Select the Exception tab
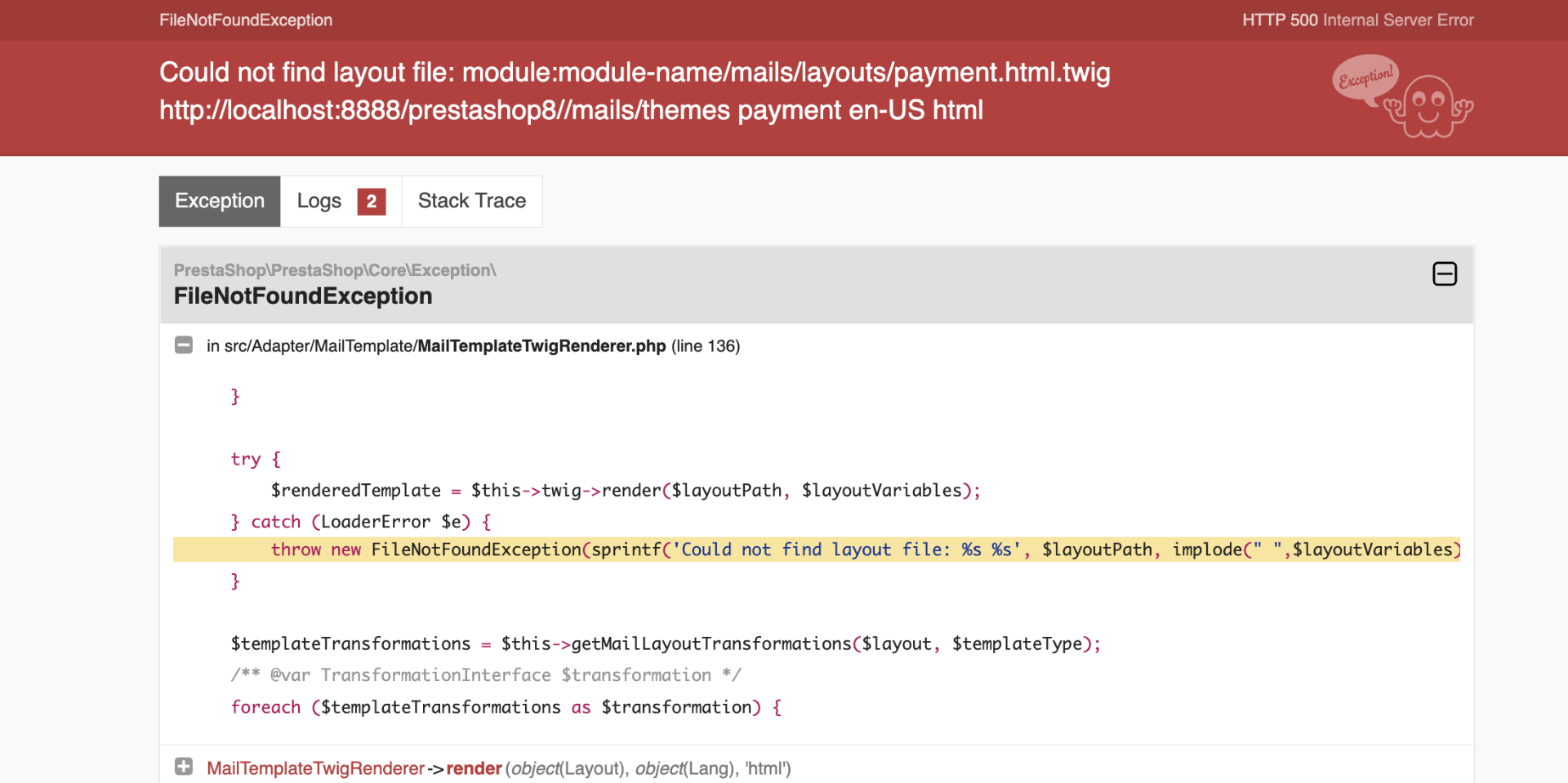The height and width of the screenshot is (783, 1568). 220,201
